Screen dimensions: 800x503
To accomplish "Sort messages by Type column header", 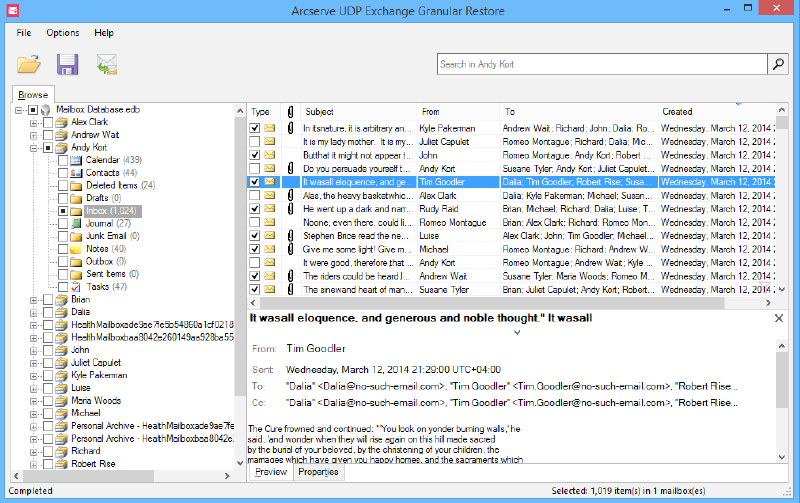I will tap(265, 112).
